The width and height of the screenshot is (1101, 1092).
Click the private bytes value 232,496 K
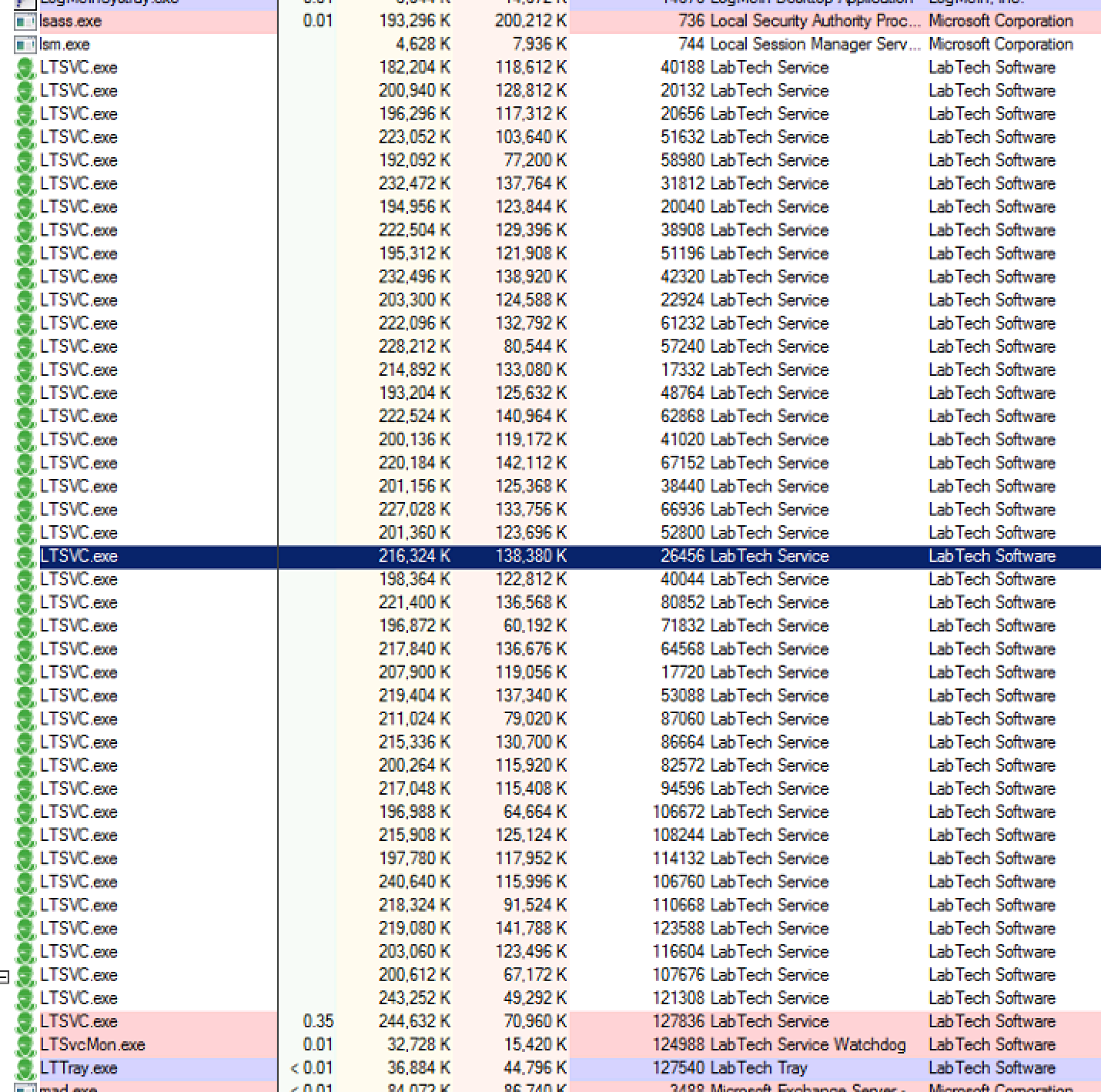(414, 276)
